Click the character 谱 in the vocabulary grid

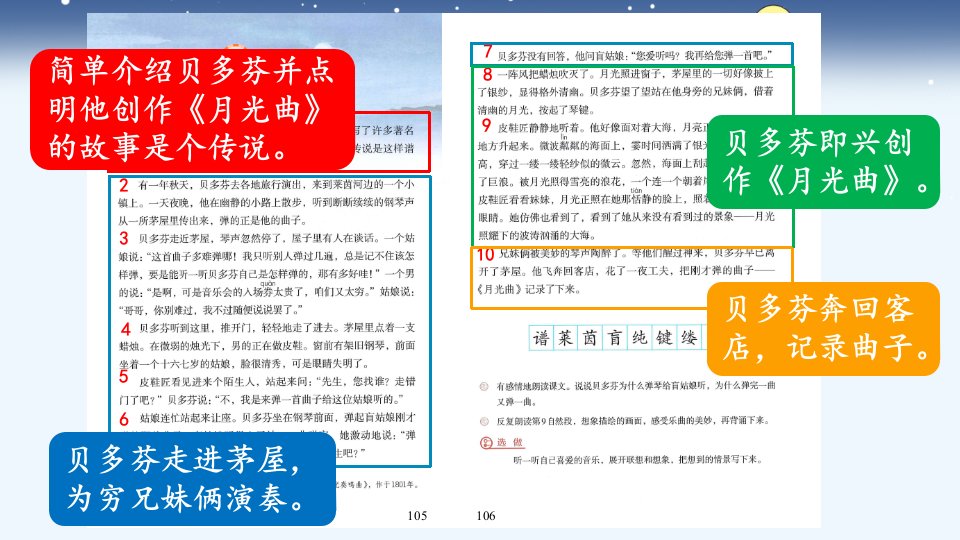(x=541, y=338)
